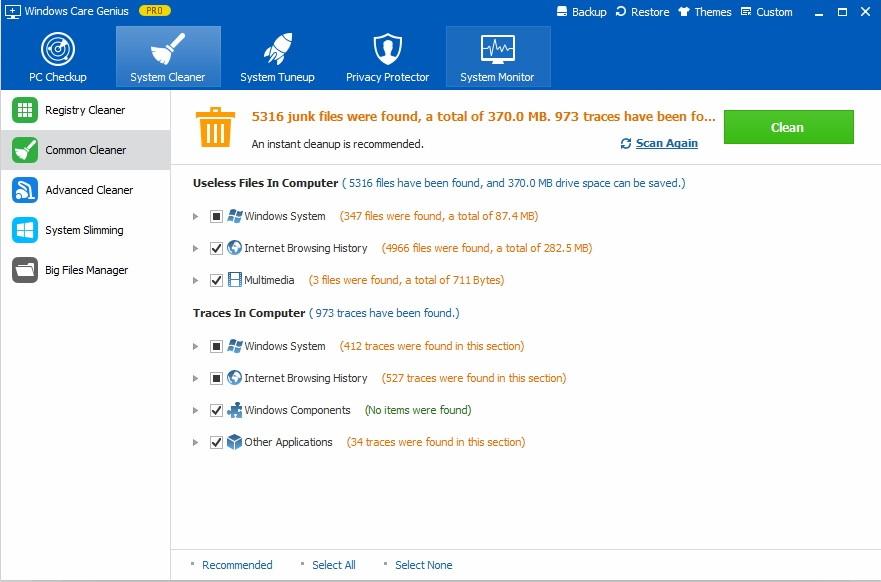Click the Windows Care Genius app logo

pyautogui.click(x=12, y=11)
